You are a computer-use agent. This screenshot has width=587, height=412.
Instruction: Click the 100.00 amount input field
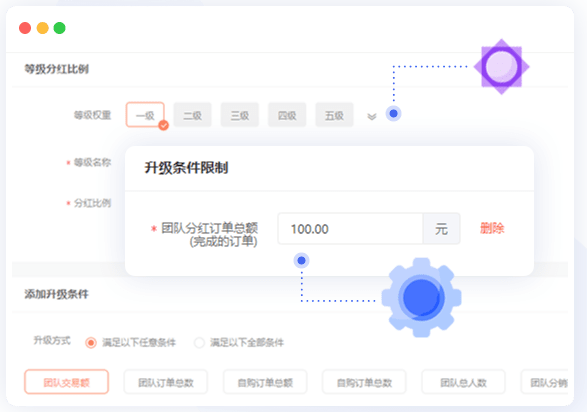click(350, 229)
